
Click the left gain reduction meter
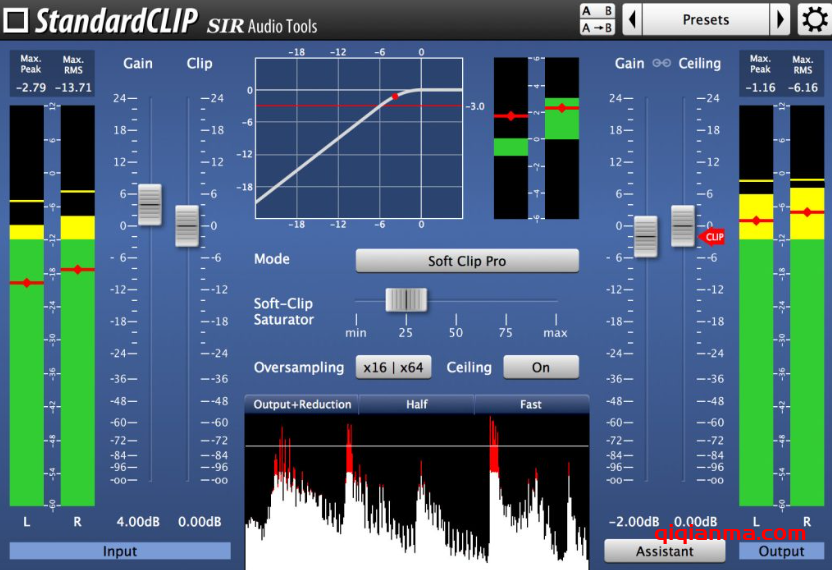[510, 138]
